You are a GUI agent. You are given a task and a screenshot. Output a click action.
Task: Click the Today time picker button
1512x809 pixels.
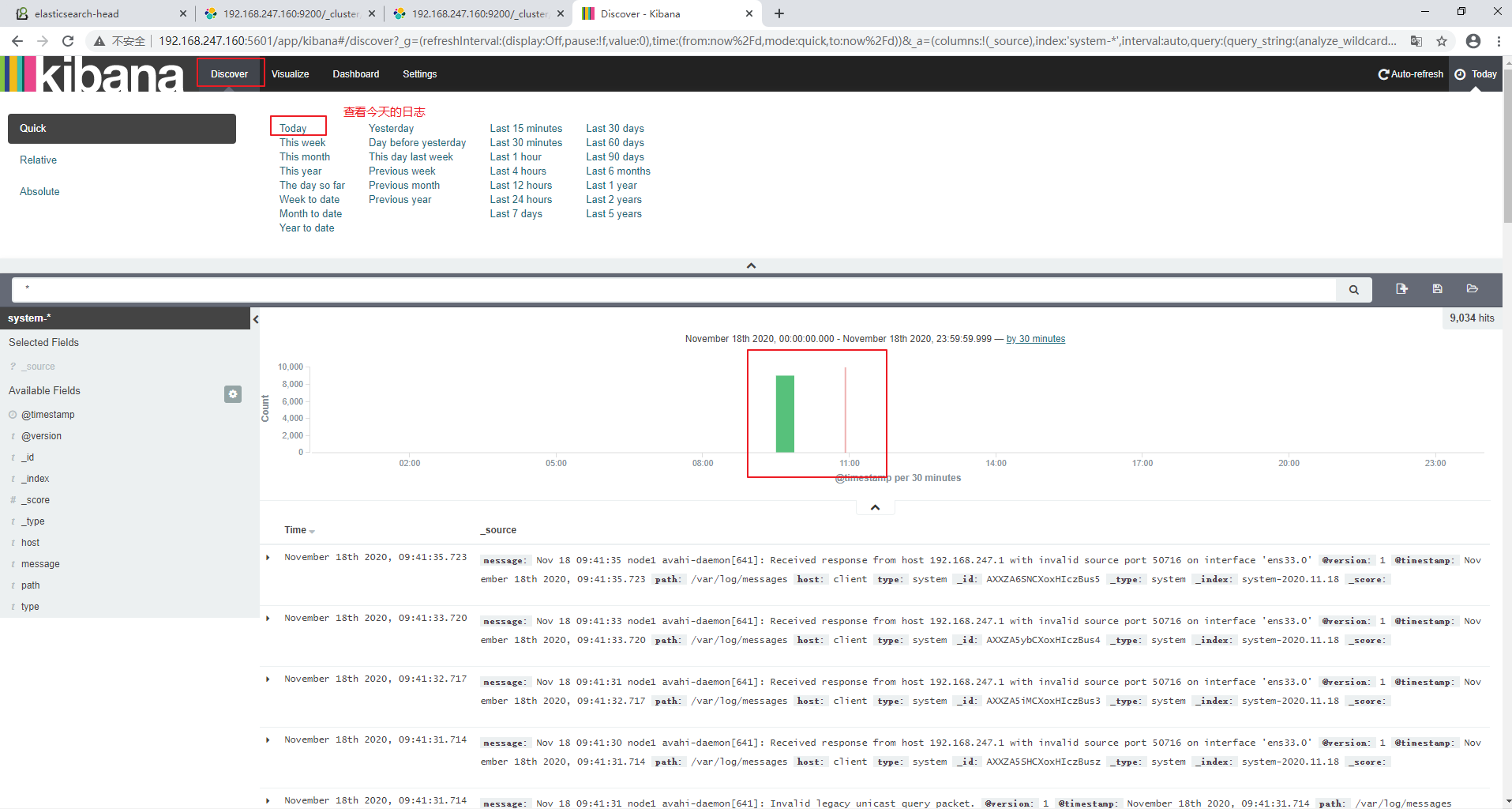[1476, 74]
